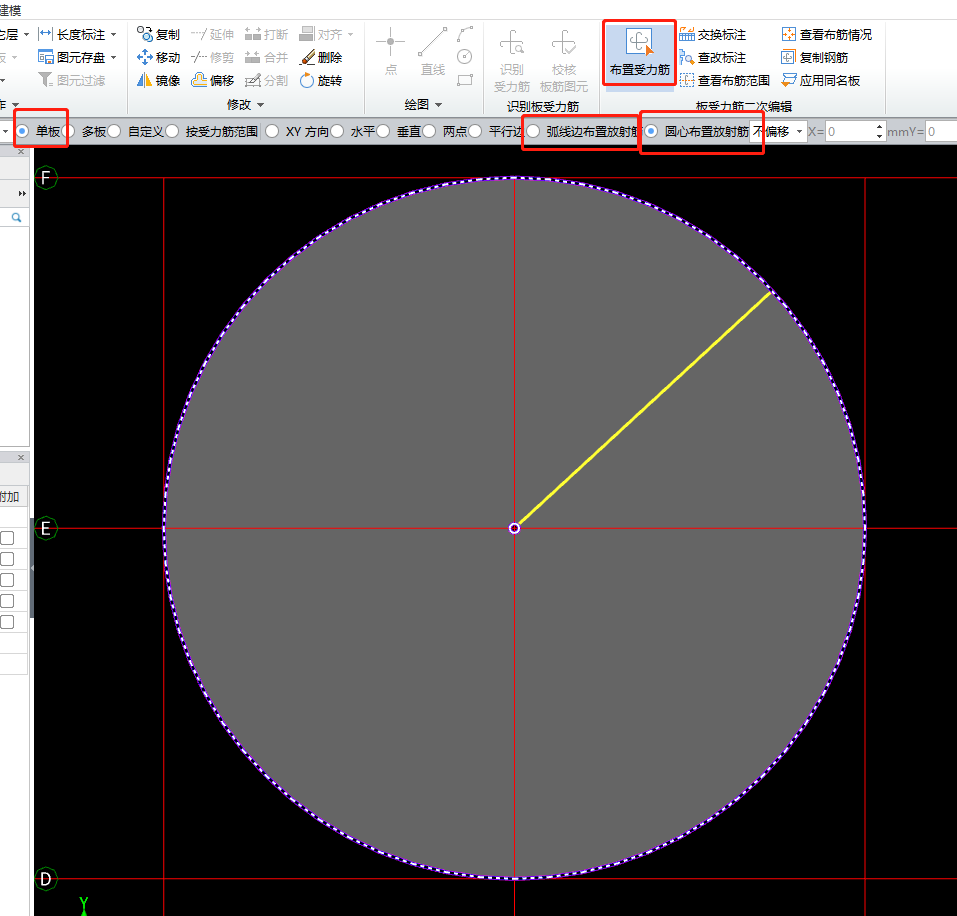Pick the 点 (point) drawing tool
The image size is (957, 916).
pos(391,51)
